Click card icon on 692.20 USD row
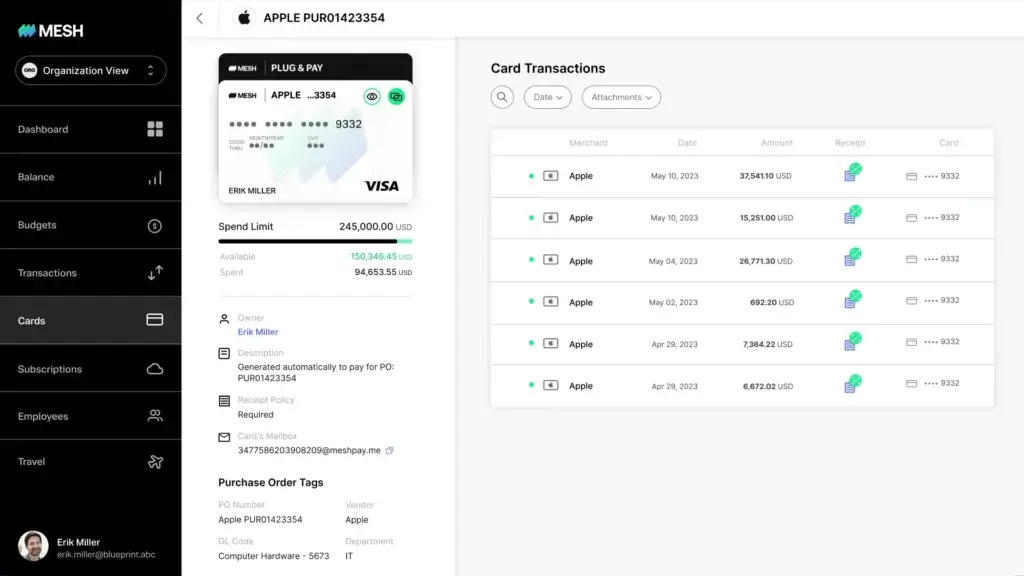The width and height of the screenshot is (1024, 576). (x=912, y=301)
